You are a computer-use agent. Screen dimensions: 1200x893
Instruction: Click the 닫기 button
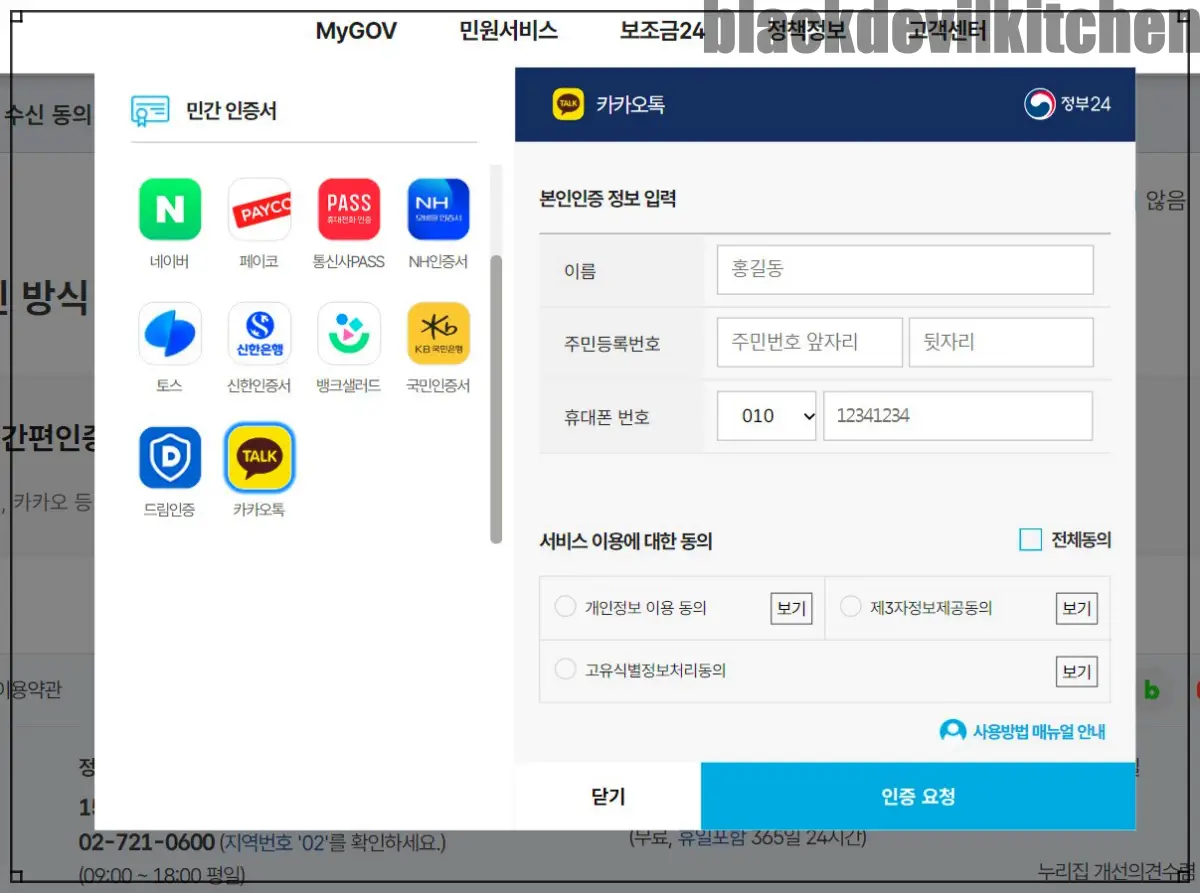(x=608, y=796)
